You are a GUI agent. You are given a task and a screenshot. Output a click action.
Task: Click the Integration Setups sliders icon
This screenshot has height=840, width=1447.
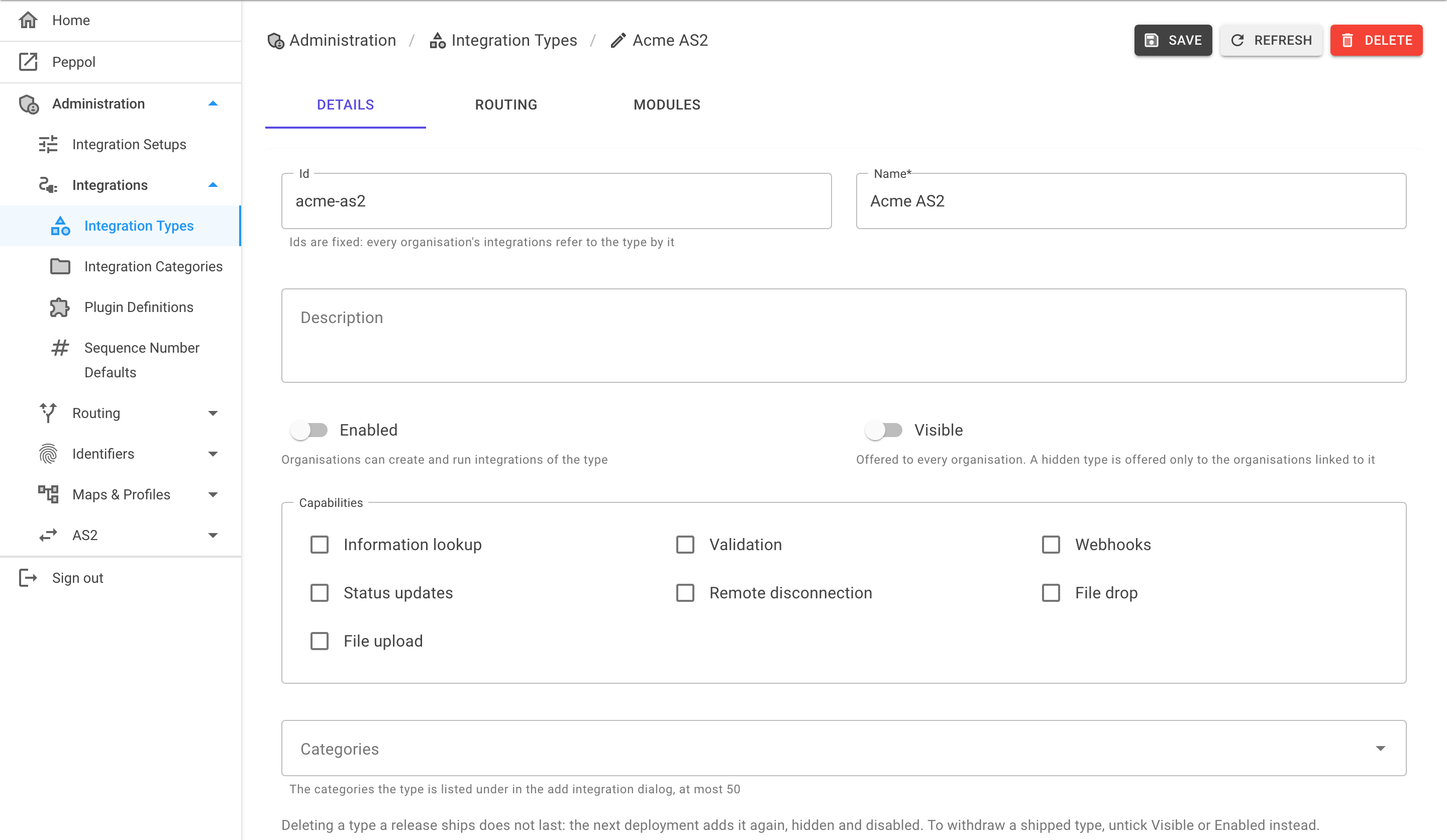(x=48, y=144)
